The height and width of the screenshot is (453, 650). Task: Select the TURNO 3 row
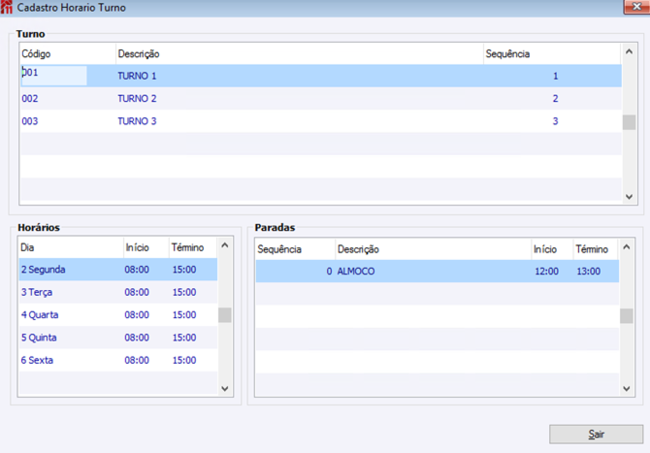321,121
